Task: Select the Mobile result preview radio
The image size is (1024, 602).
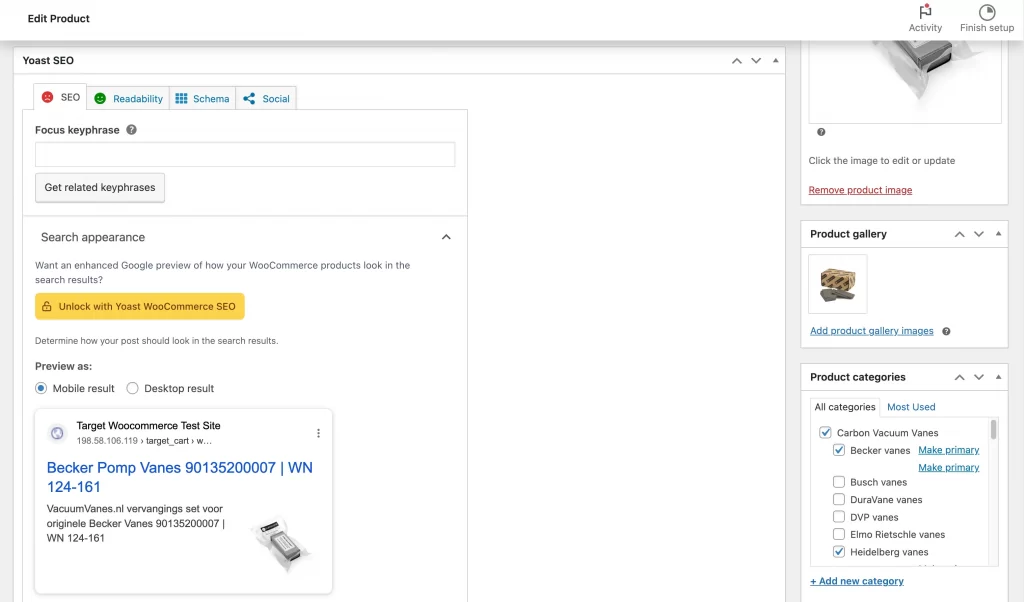Action: coord(41,388)
